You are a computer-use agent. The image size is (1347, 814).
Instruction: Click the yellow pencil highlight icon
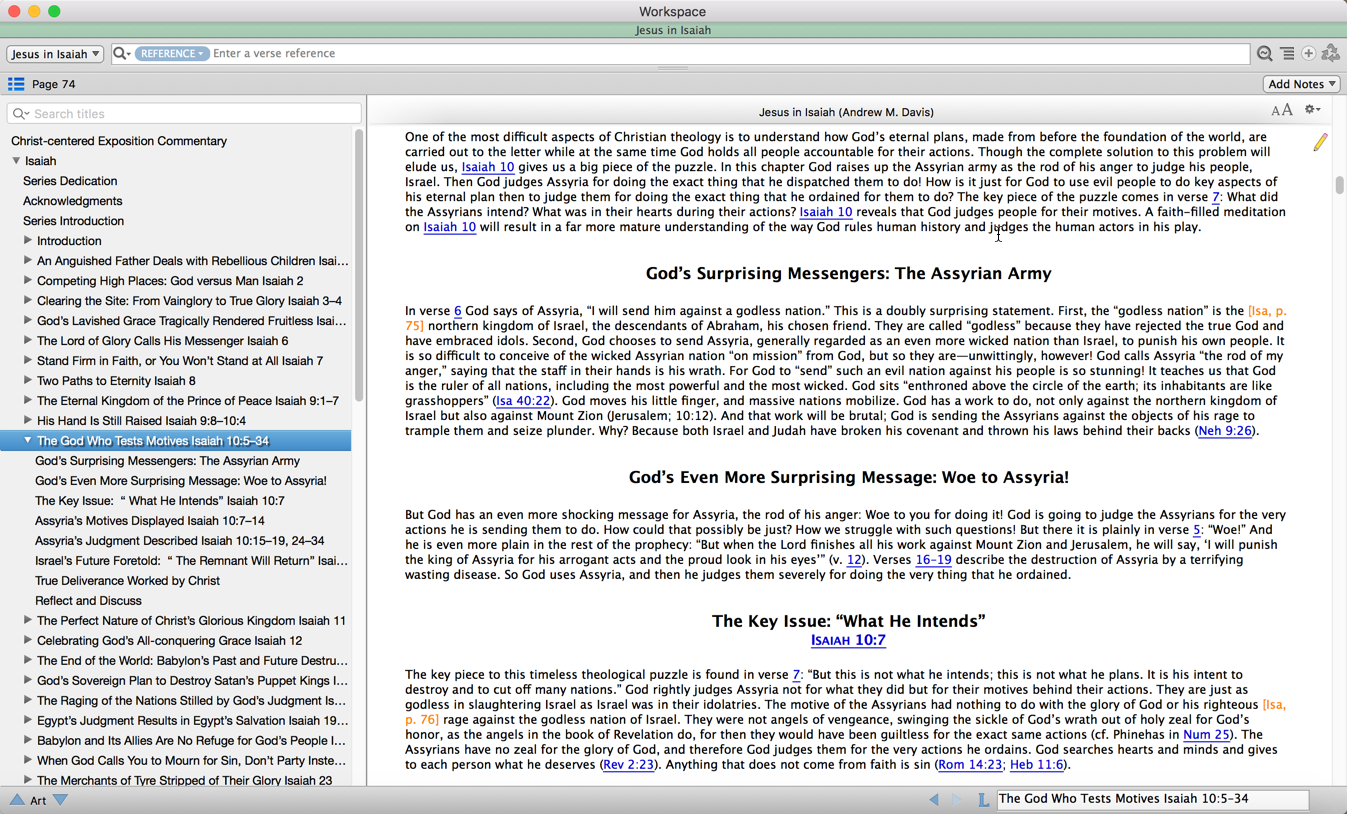pos(1320,143)
